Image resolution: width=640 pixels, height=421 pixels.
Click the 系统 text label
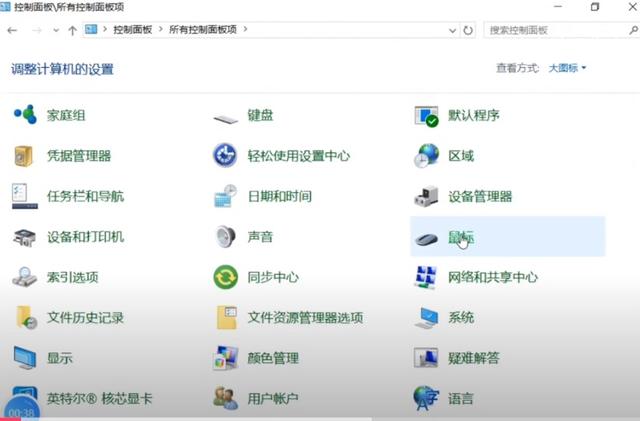(x=461, y=317)
